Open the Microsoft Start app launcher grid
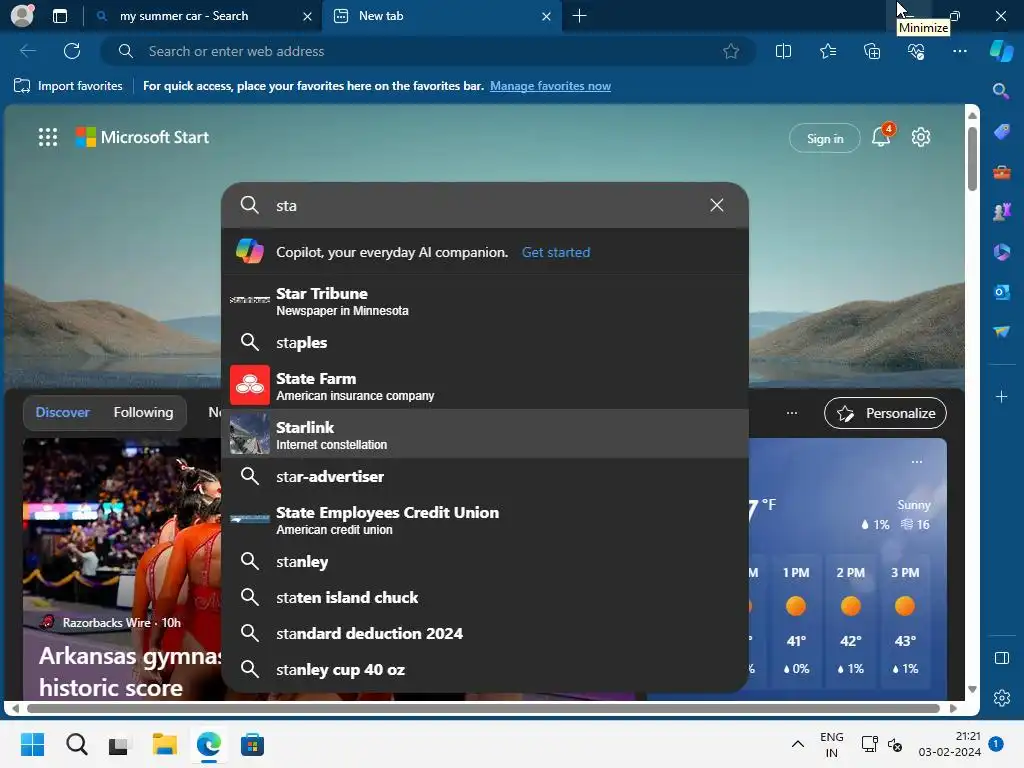Screen dimensions: 1024x768 (x=48, y=137)
